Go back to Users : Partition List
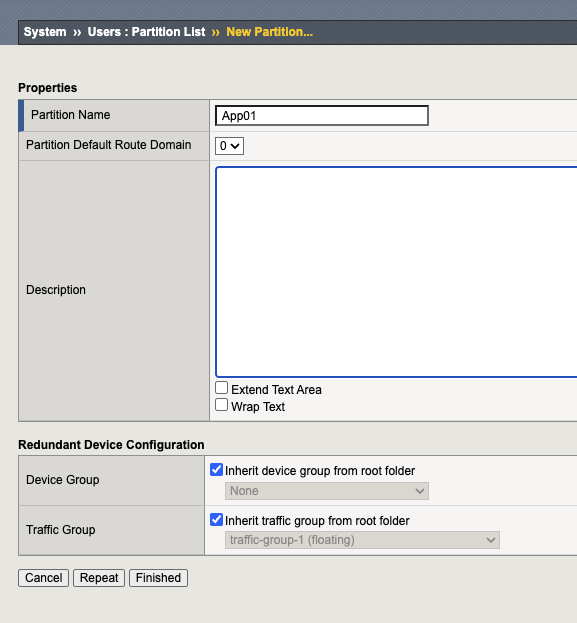The width and height of the screenshot is (577, 623). (x=146, y=32)
